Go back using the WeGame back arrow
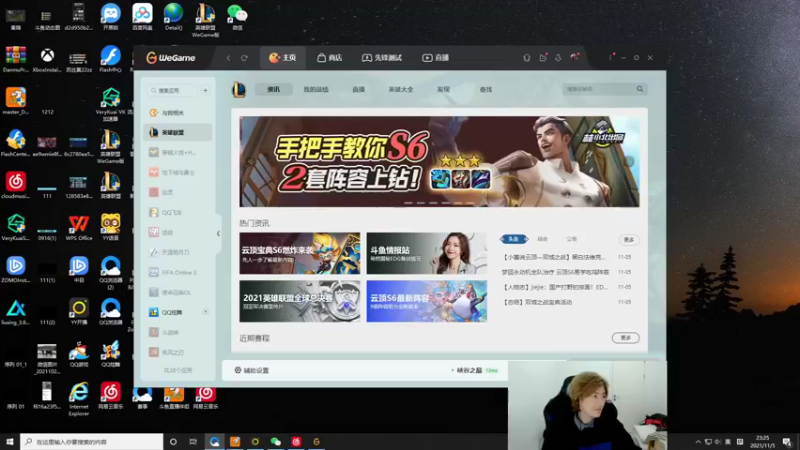 [x=229, y=58]
